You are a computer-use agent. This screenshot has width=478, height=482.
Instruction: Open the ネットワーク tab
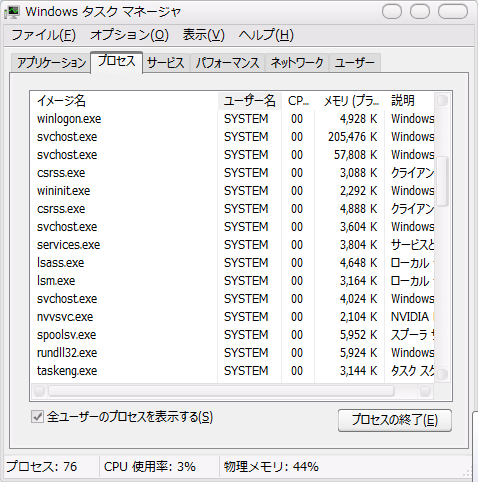[297, 63]
